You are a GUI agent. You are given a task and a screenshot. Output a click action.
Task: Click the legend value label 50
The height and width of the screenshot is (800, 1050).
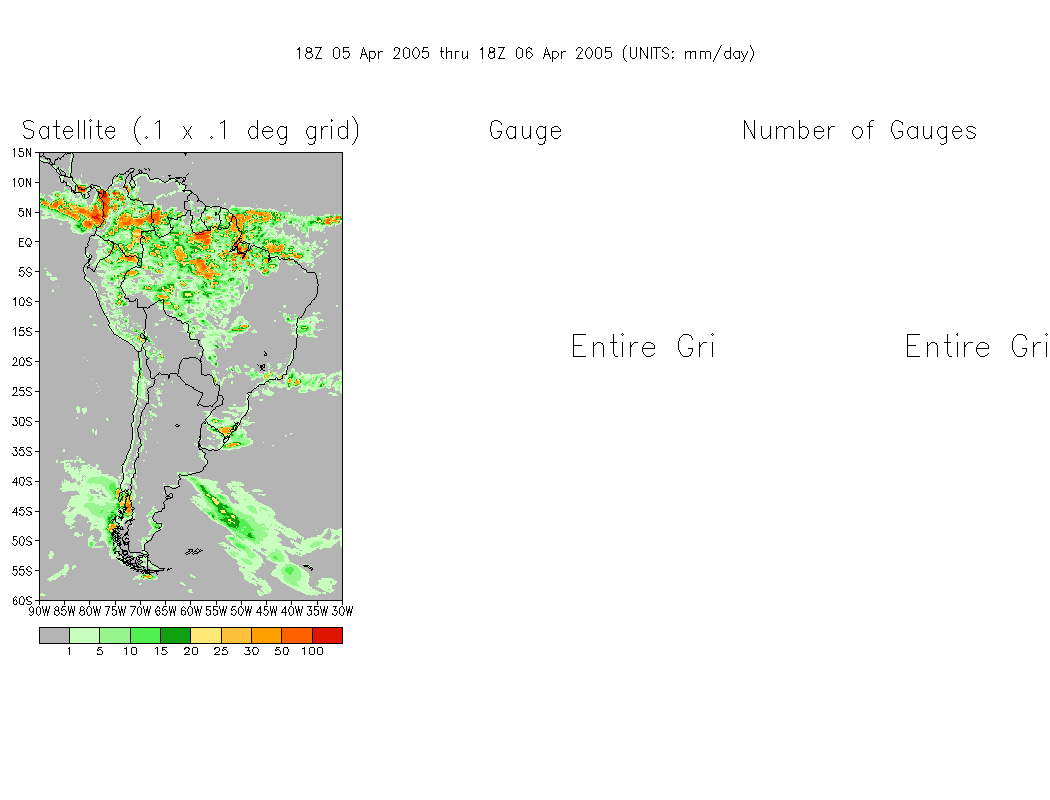282,651
